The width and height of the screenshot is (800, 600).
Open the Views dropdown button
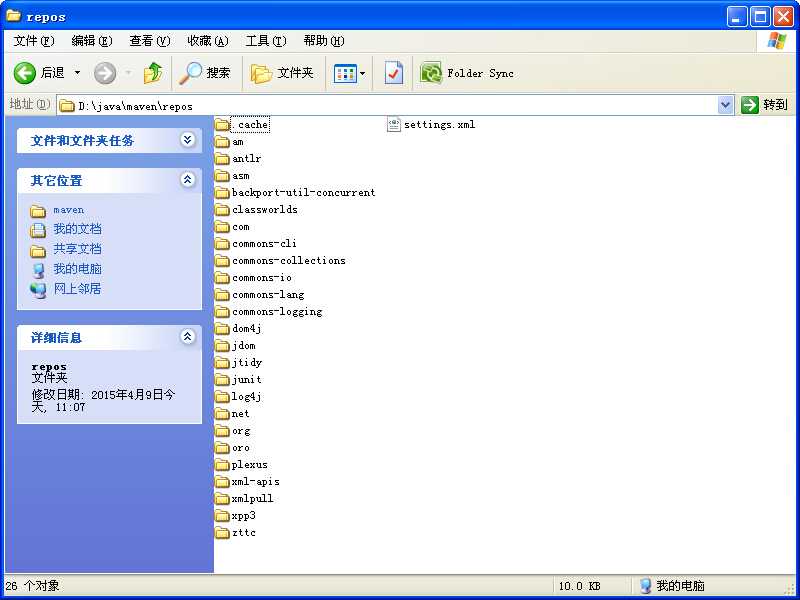pos(349,73)
